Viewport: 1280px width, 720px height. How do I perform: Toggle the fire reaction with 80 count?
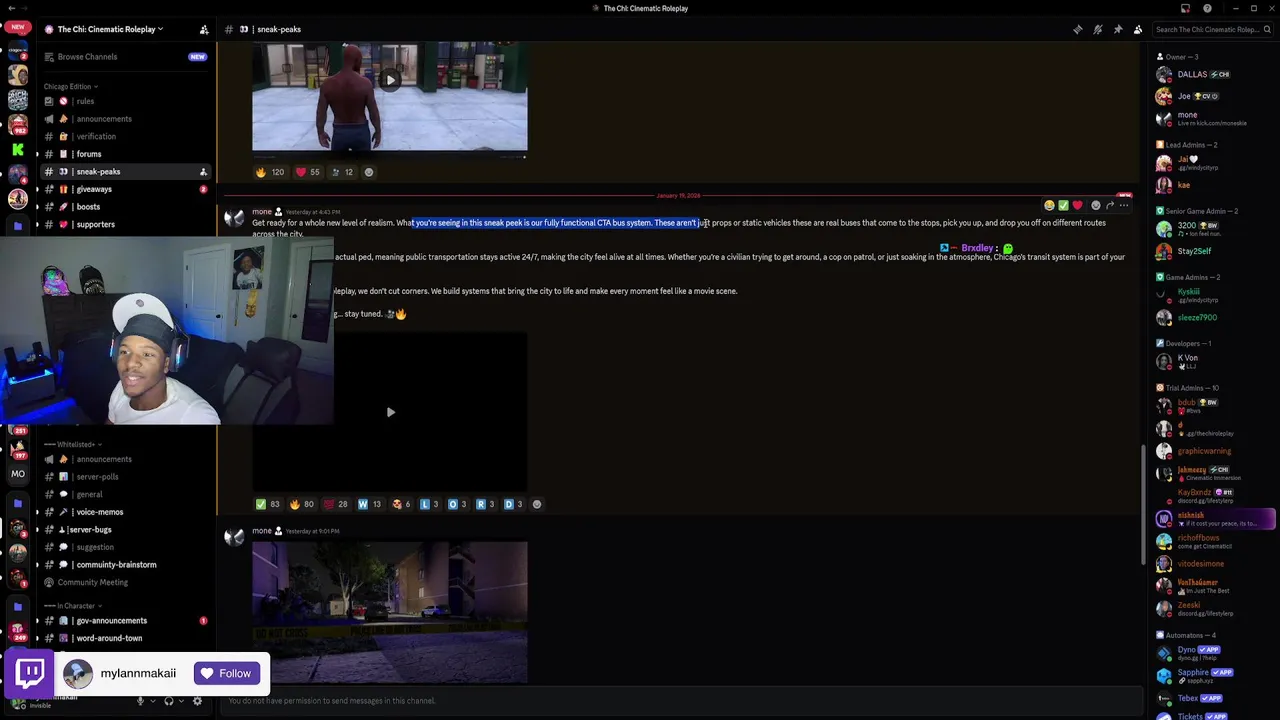[302, 504]
